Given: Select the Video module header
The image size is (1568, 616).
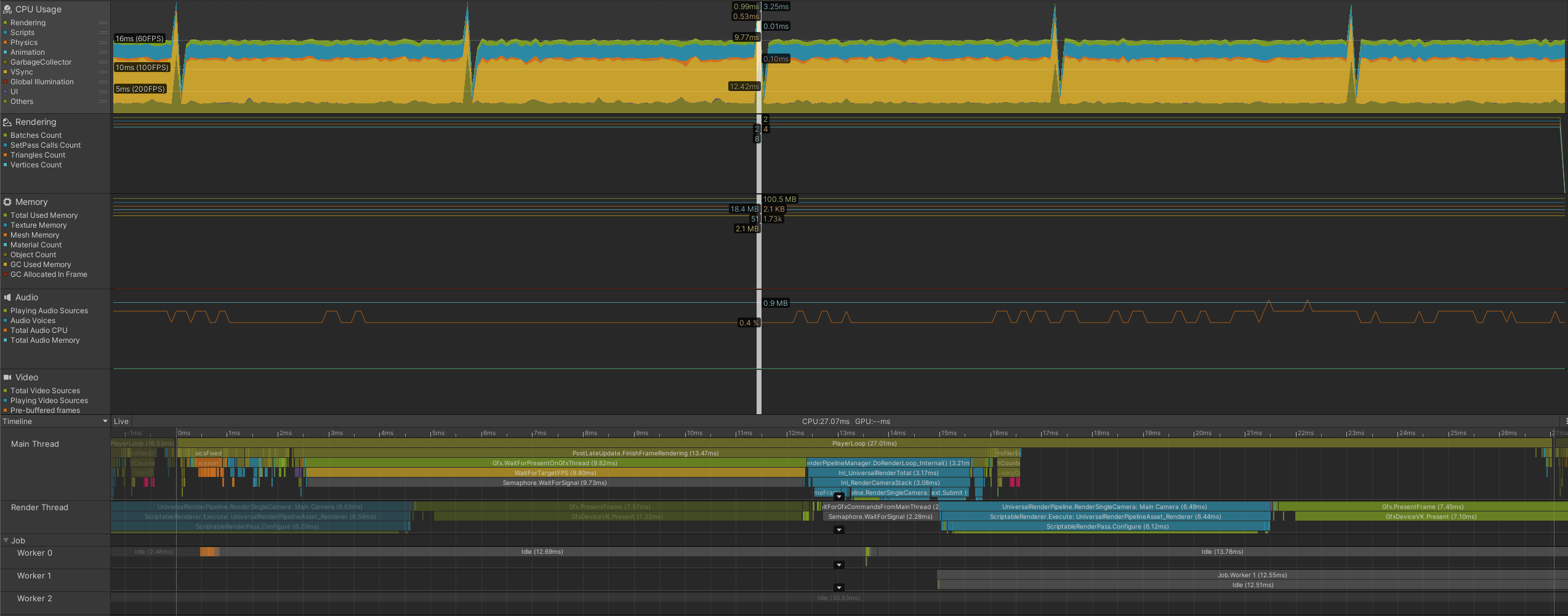Looking at the screenshot, I should (x=26, y=377).
